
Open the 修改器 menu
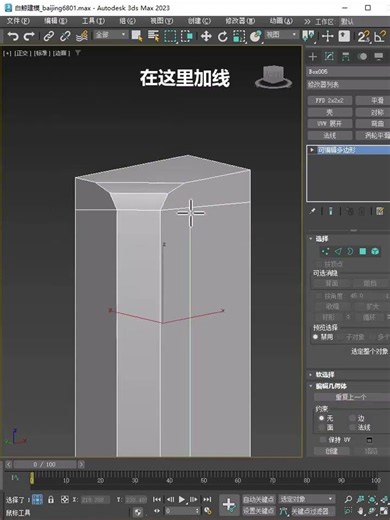tap(240, 21)
